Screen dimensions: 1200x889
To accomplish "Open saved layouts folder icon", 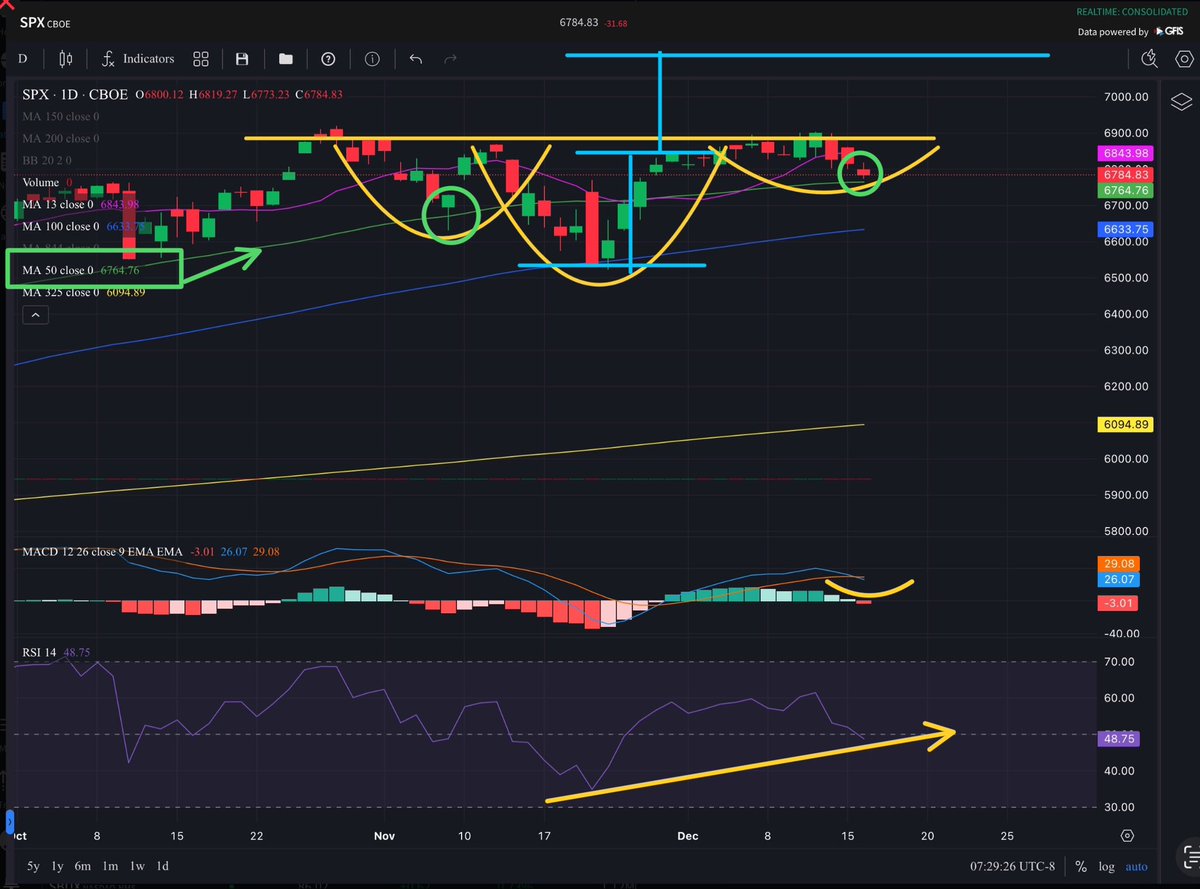I will [x=286, y=59].
